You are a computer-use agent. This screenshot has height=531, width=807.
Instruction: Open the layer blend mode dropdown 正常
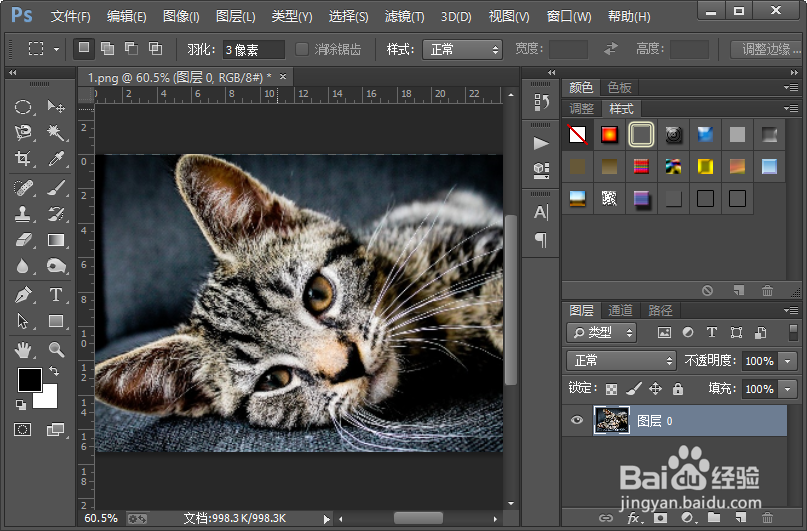point(621,361)
